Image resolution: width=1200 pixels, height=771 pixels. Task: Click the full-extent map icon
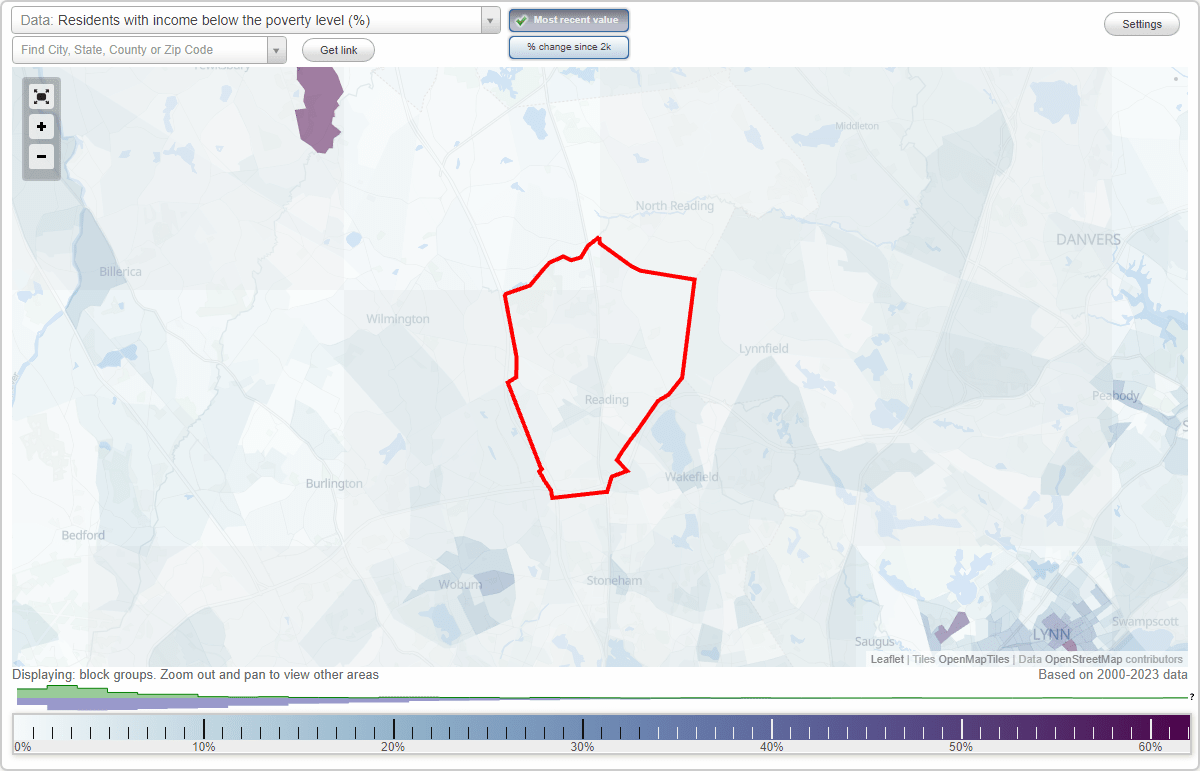pyautogui.click(x=41, y=96)
